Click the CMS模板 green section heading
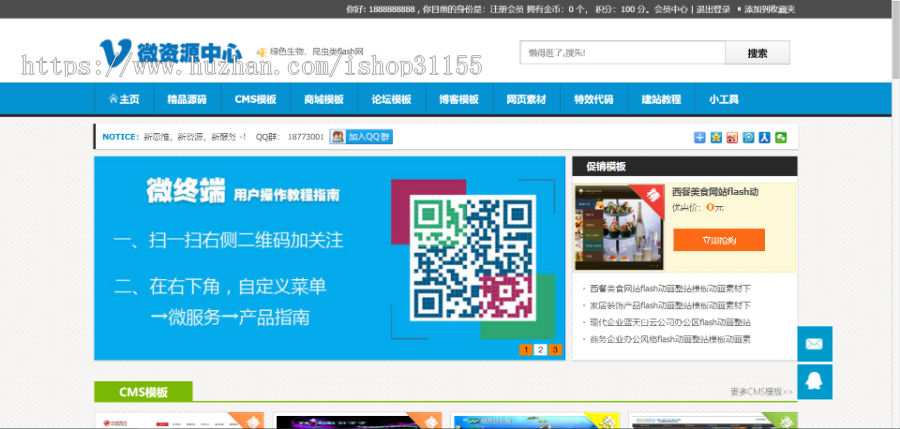900x429 pixels. [143, 392]
